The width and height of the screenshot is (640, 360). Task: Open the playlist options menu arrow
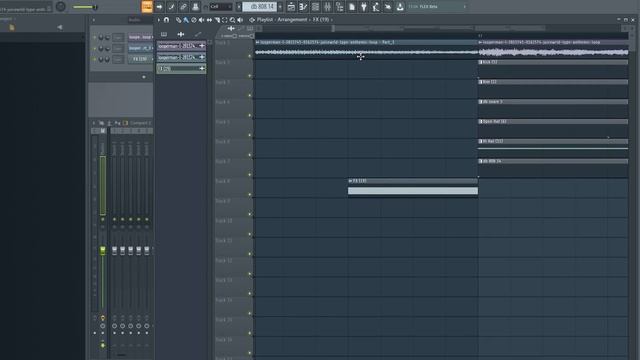(158, 20)
